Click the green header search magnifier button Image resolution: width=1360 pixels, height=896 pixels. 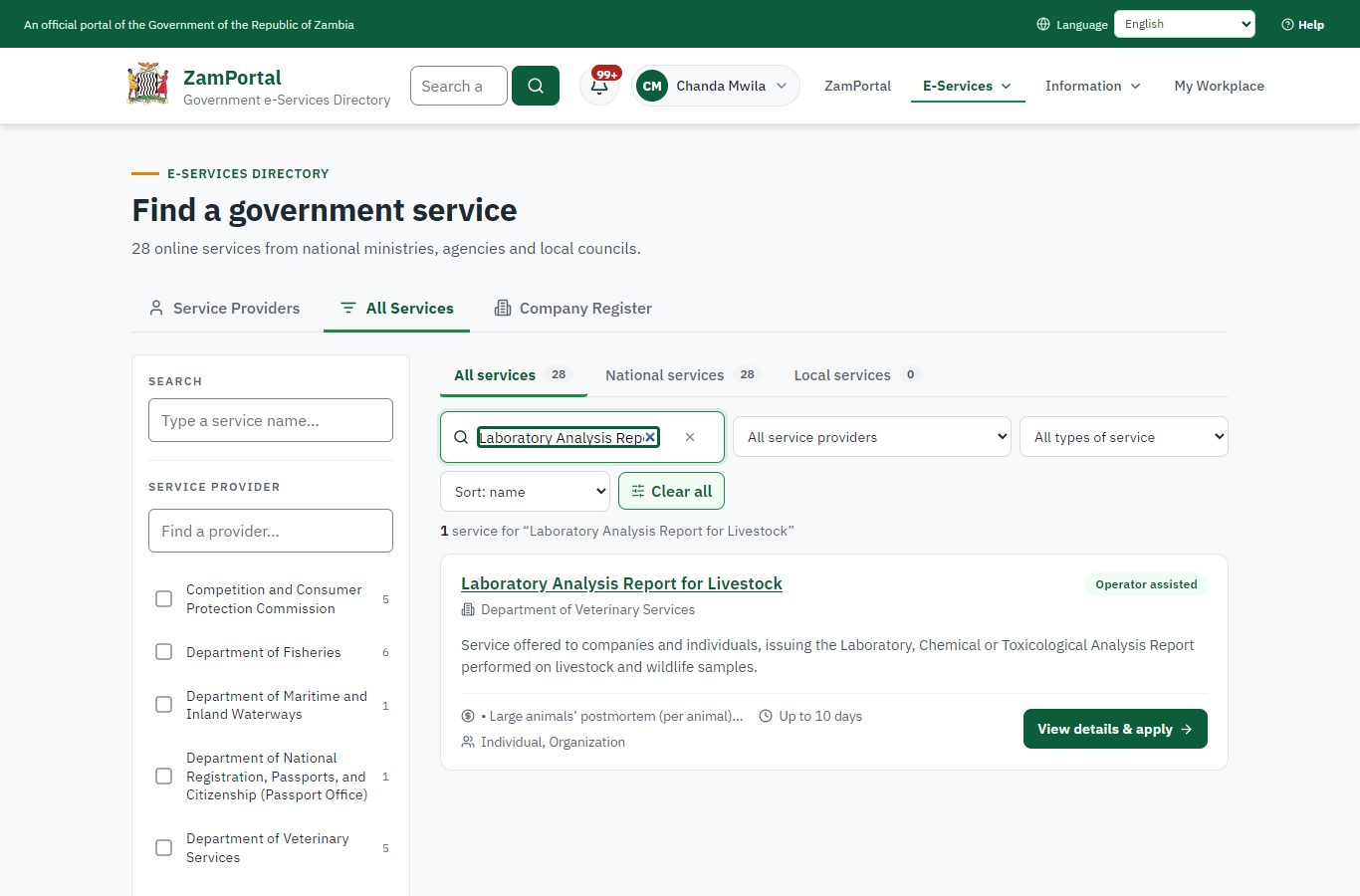[x=536, y=86]
